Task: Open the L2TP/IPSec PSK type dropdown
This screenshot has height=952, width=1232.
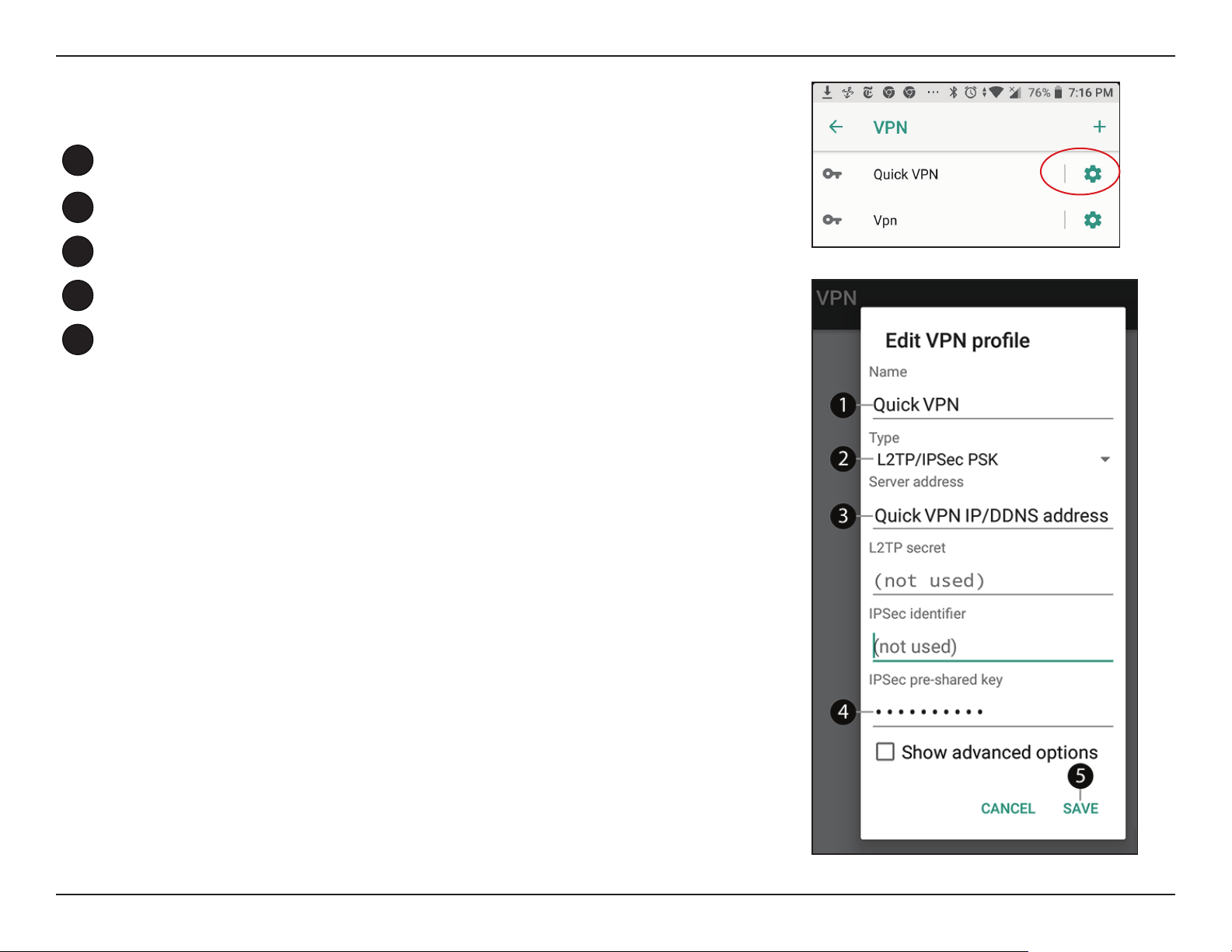Action: pyautogui.click(x=993, y=459)
